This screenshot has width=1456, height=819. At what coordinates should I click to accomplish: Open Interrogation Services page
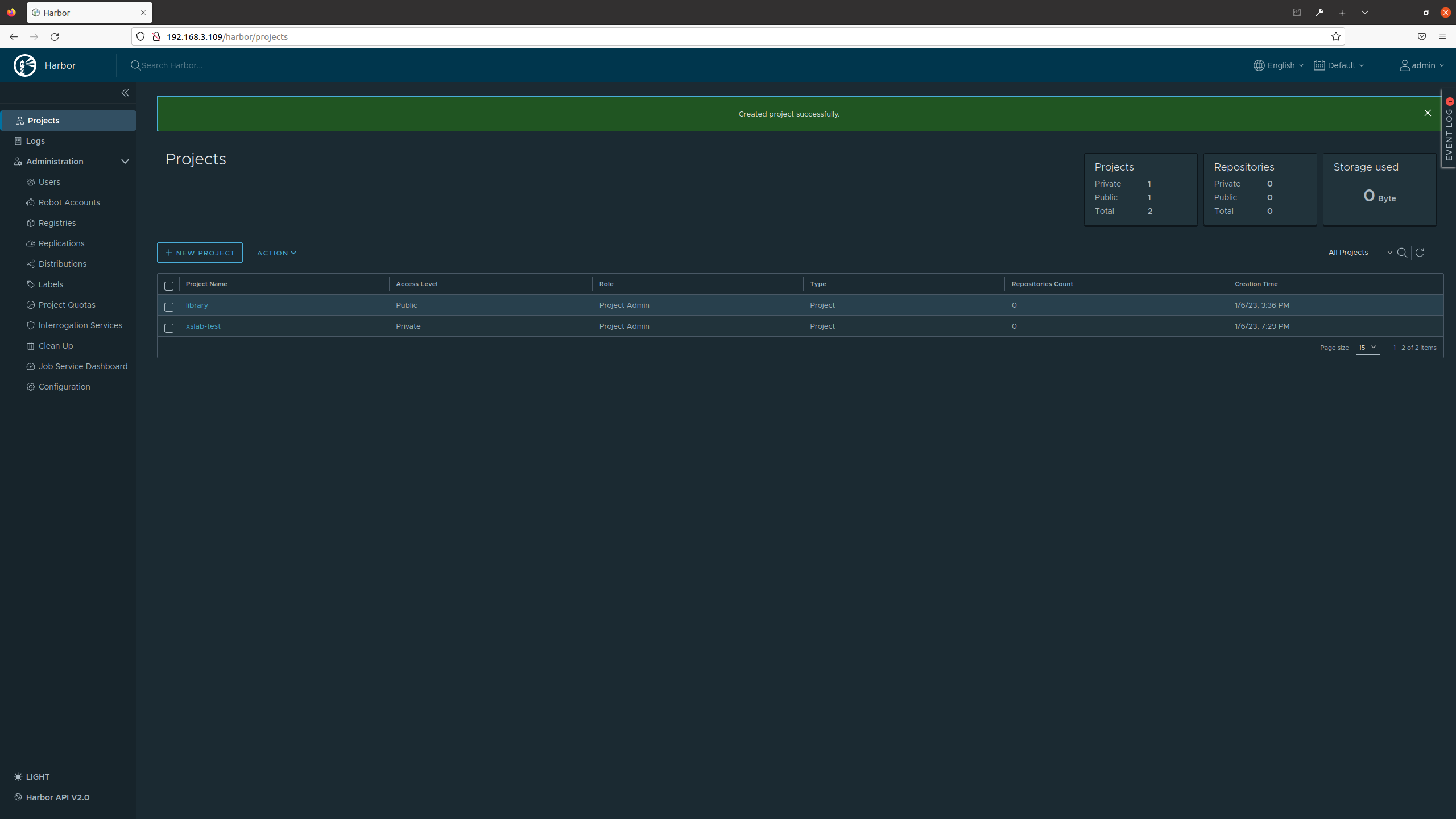(80, 325)
